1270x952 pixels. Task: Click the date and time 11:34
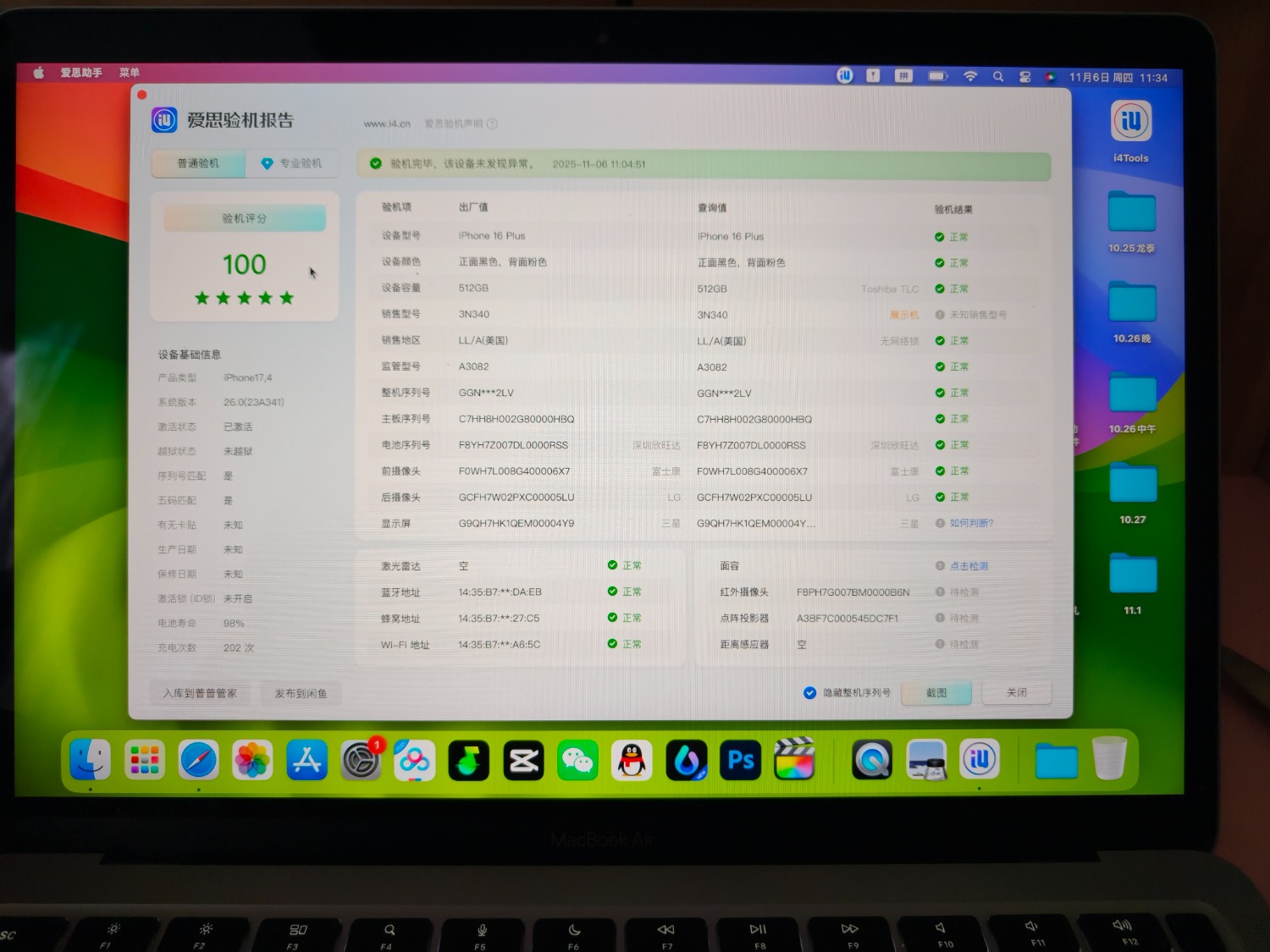(1118, 78)
